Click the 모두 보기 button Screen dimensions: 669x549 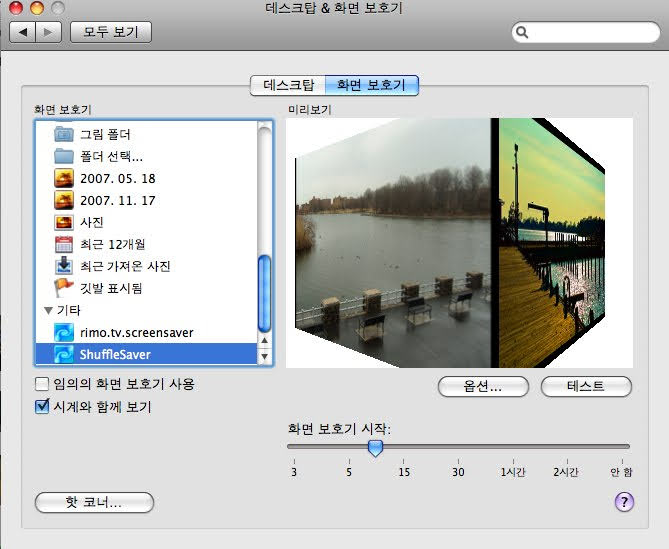pos(111,32)
